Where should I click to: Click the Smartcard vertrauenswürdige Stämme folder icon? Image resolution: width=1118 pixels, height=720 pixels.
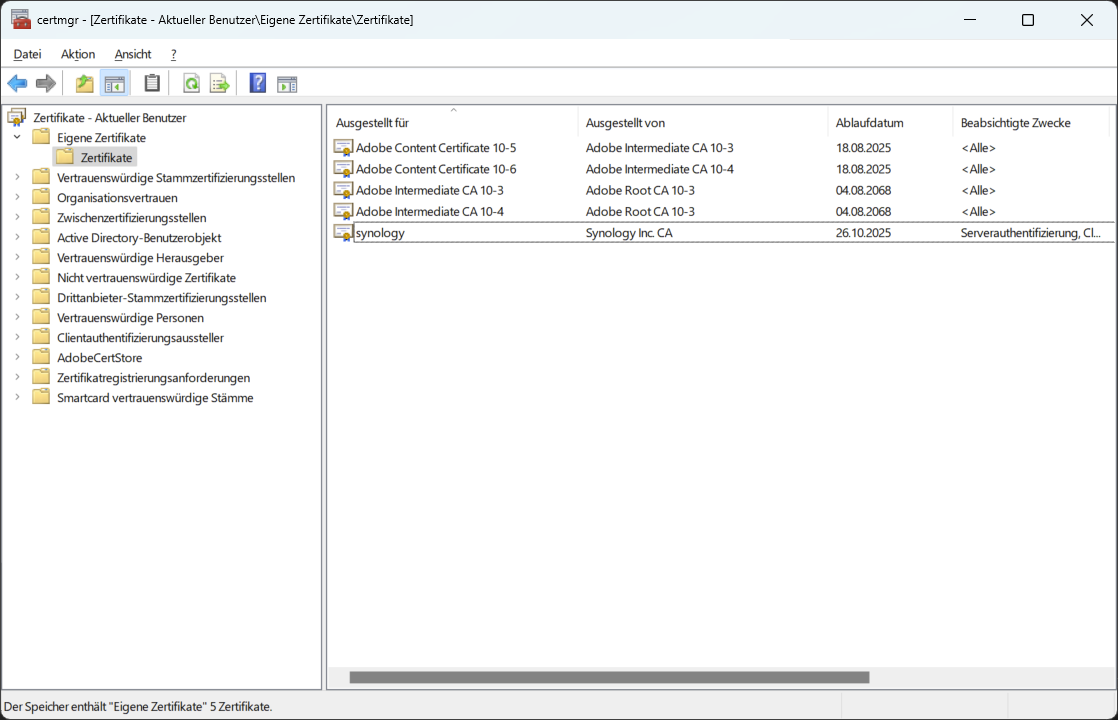click(x=41, y=397)
